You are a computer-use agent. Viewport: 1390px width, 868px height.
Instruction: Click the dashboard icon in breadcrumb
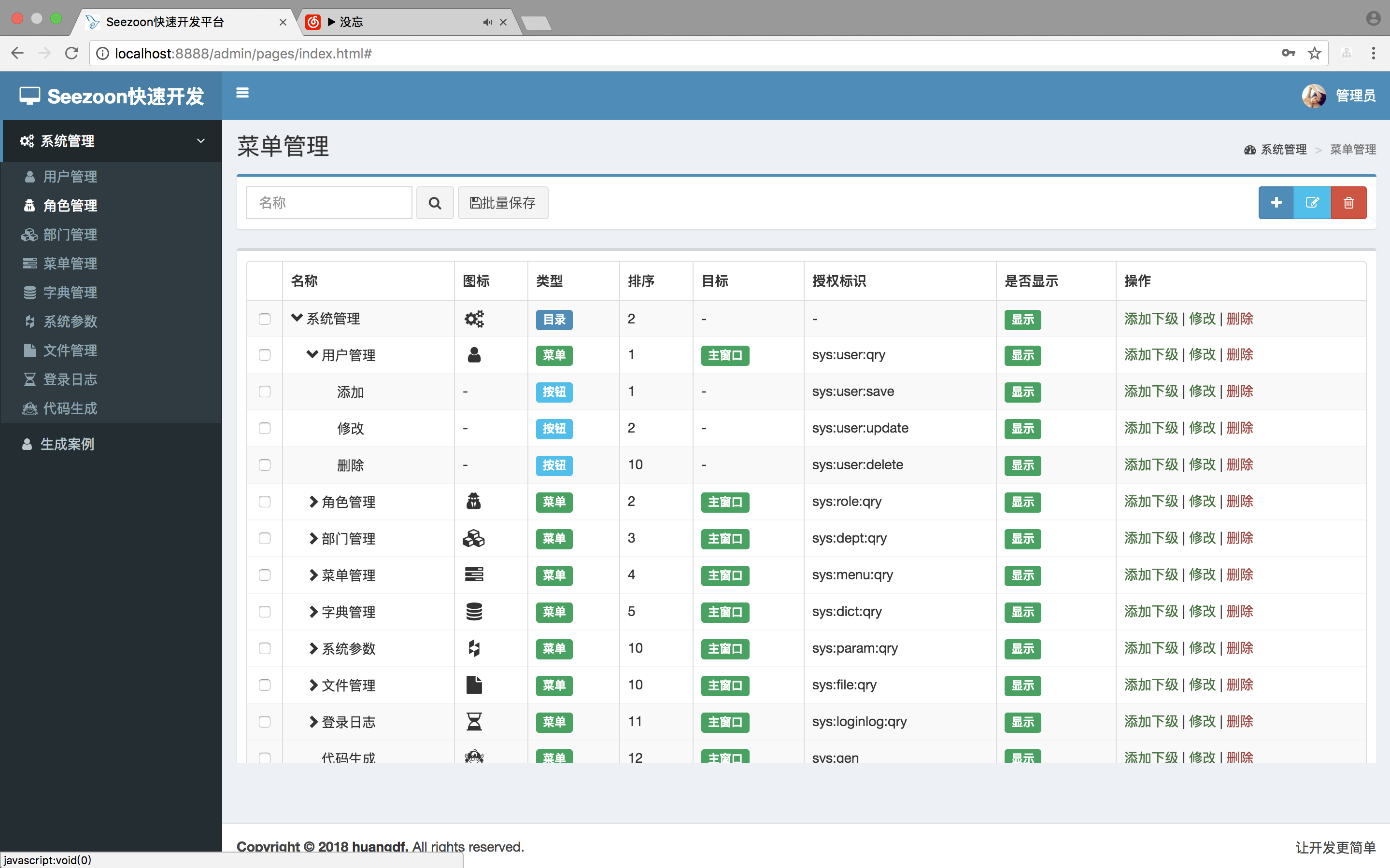pyautogui.click(x=1249, y=150)
